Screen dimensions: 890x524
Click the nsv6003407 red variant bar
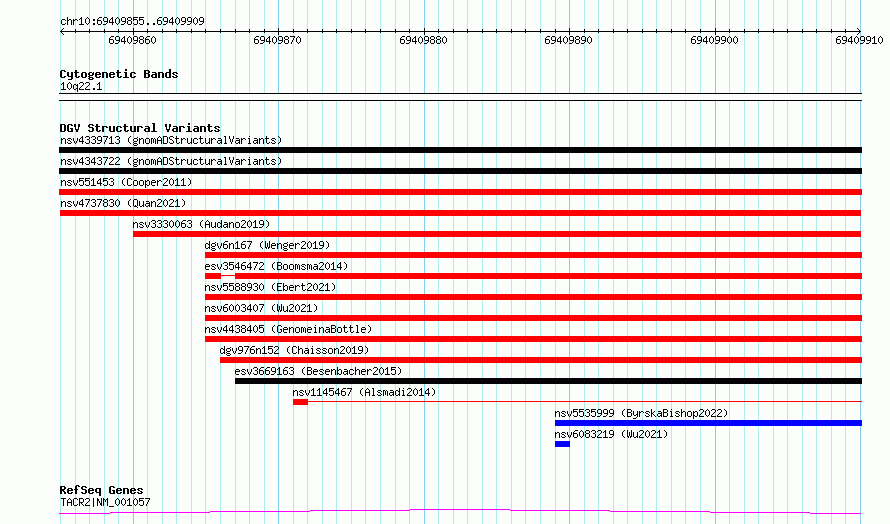[x=534, y=318]
